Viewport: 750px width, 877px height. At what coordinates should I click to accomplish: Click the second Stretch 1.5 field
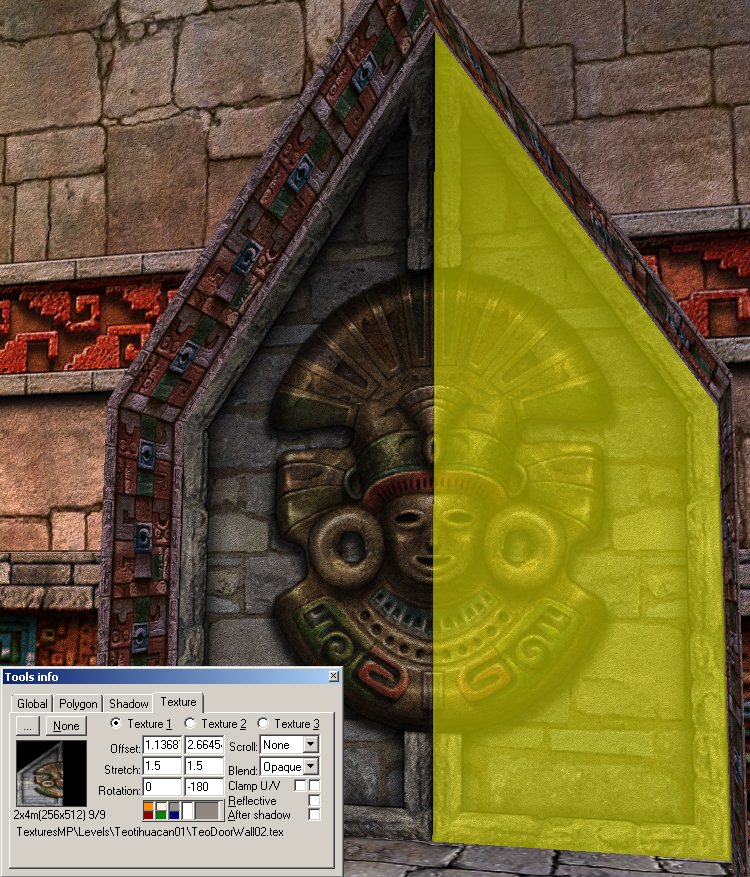pos(204,766)
